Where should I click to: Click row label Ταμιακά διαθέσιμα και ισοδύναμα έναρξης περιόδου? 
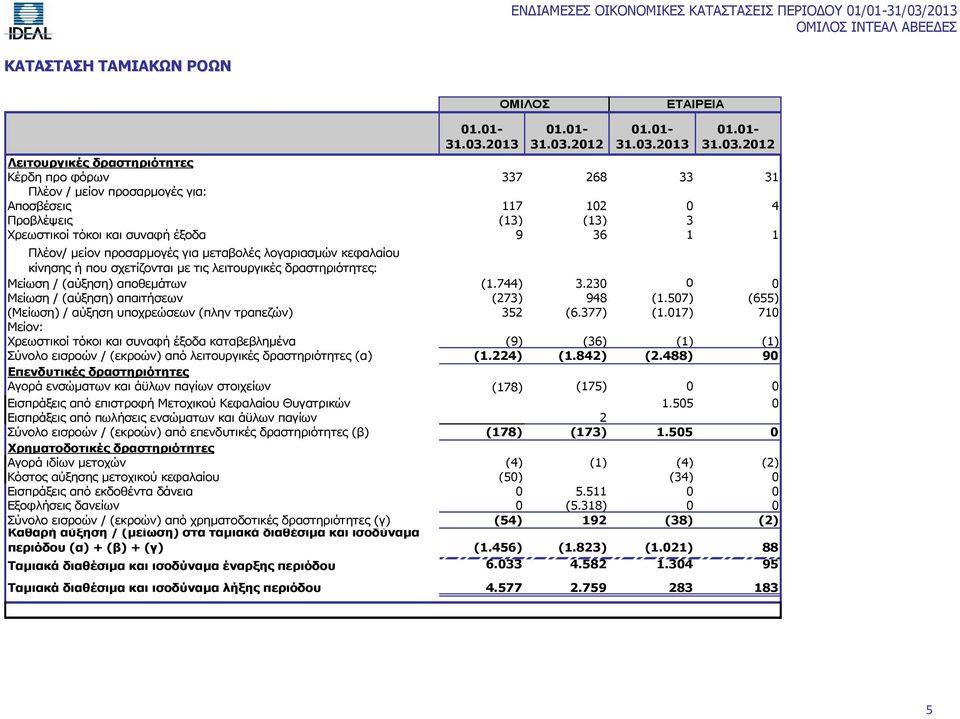tap(171, 566)
